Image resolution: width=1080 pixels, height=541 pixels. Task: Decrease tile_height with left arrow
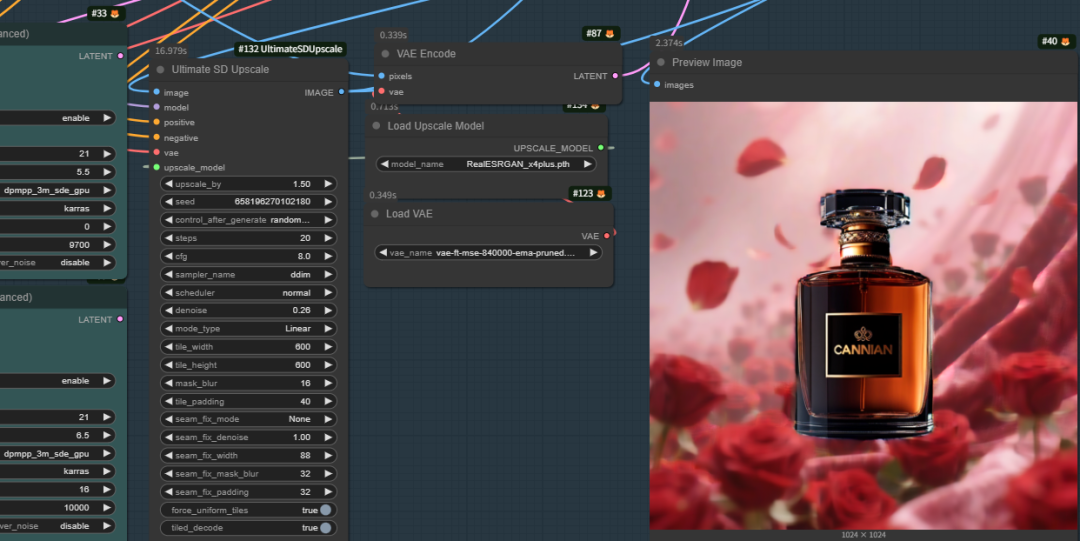169,365
